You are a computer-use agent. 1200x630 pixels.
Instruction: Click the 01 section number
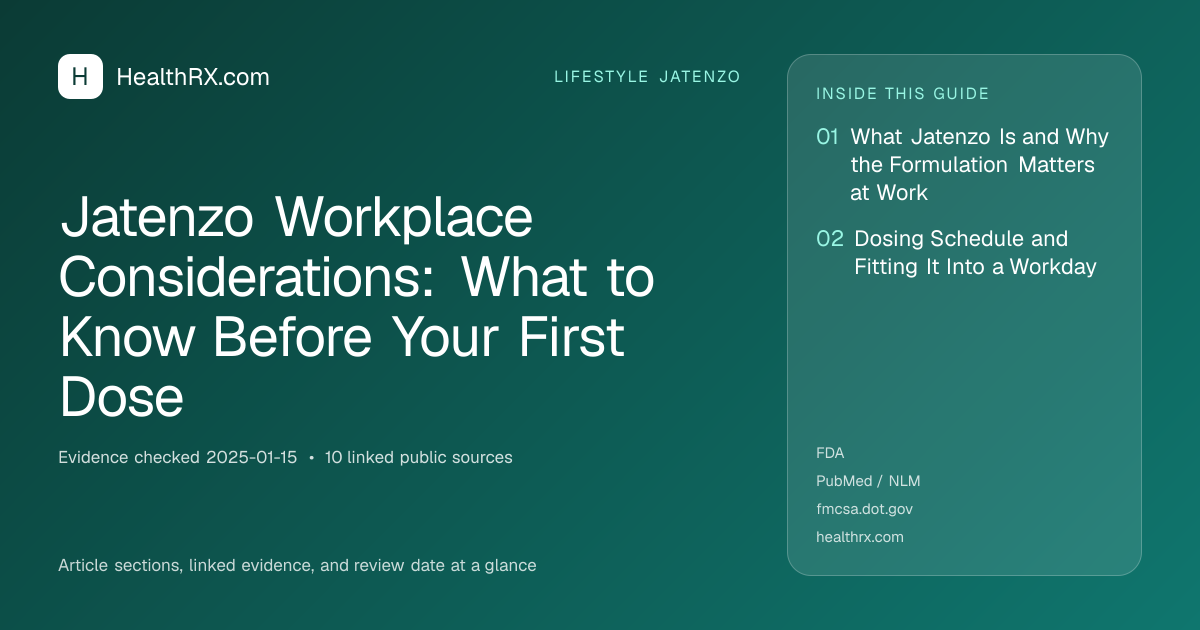[x=827, y=137]
